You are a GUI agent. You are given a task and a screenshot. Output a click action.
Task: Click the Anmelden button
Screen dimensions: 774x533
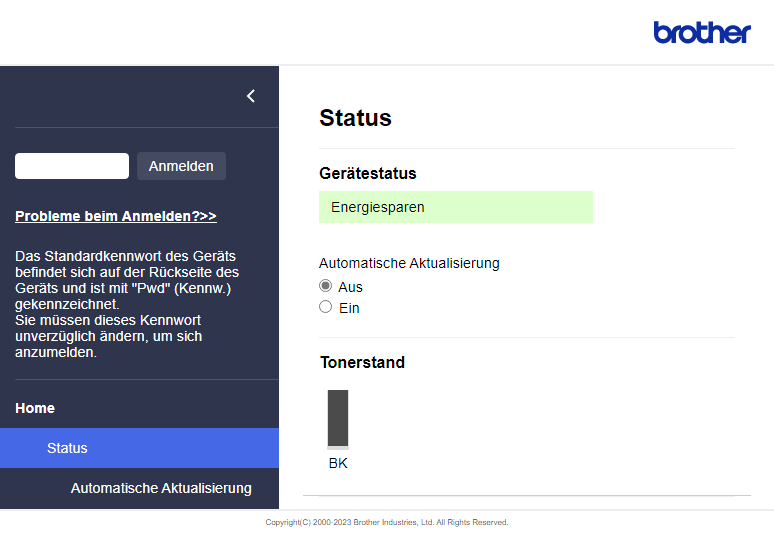(181, 166)
